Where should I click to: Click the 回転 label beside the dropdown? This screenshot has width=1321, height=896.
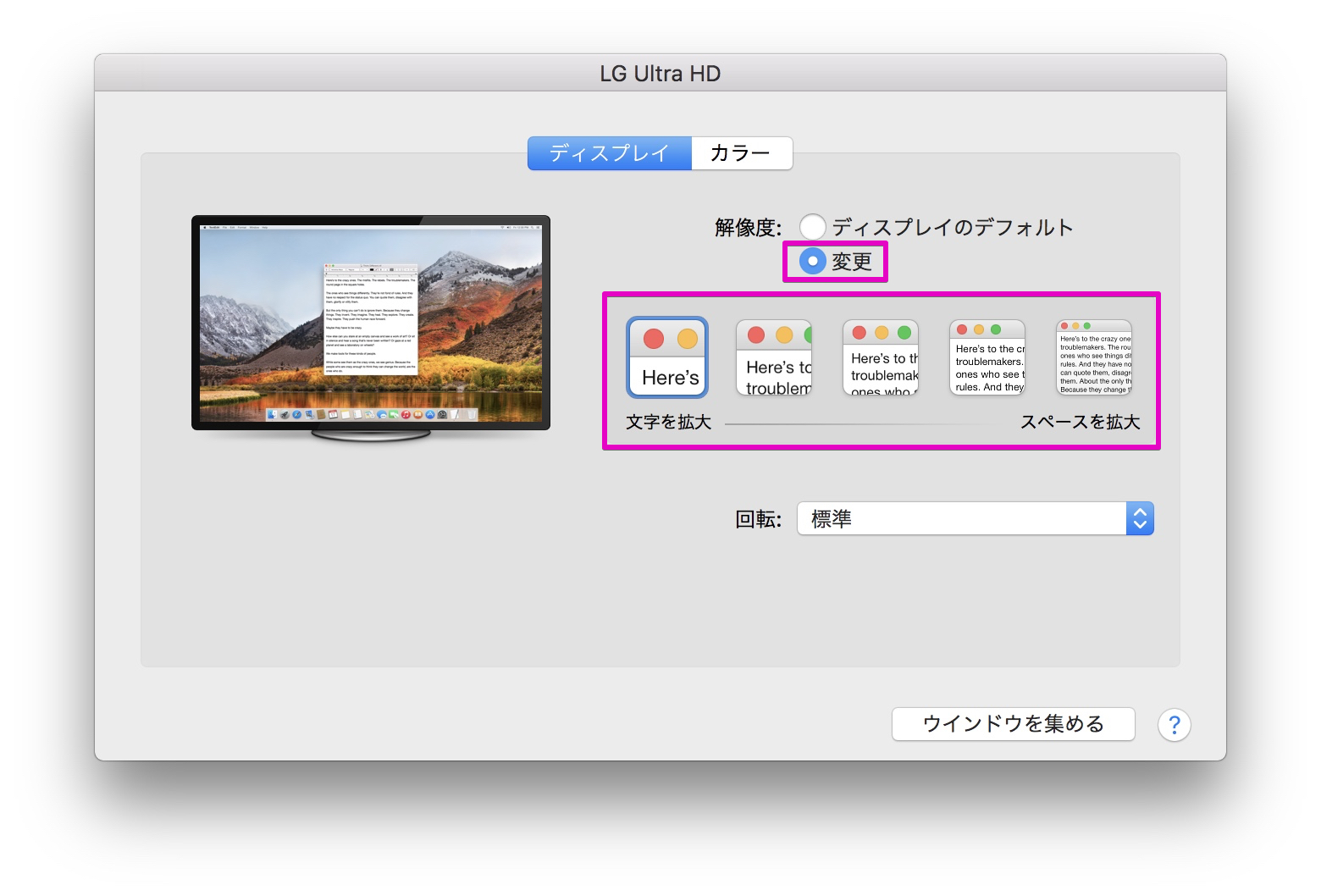click(758, 519)
